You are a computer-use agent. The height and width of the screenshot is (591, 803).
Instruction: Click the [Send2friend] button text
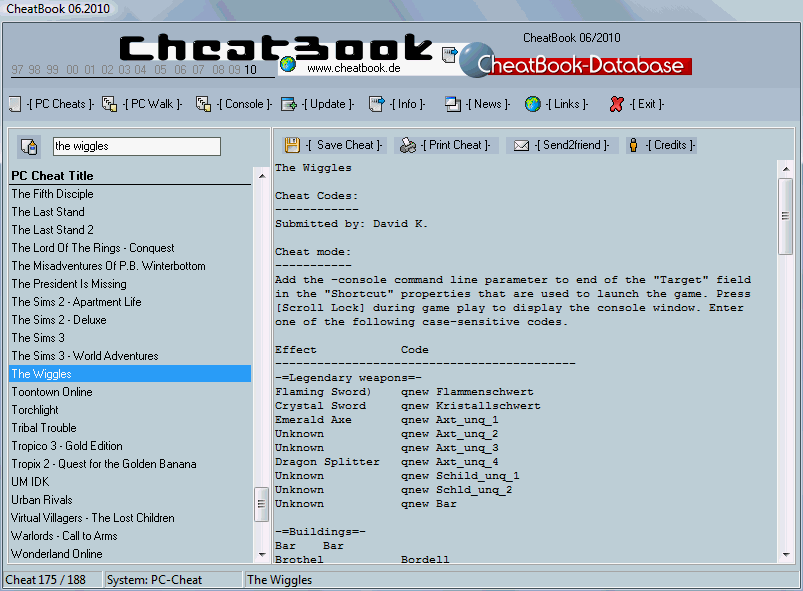572,145
